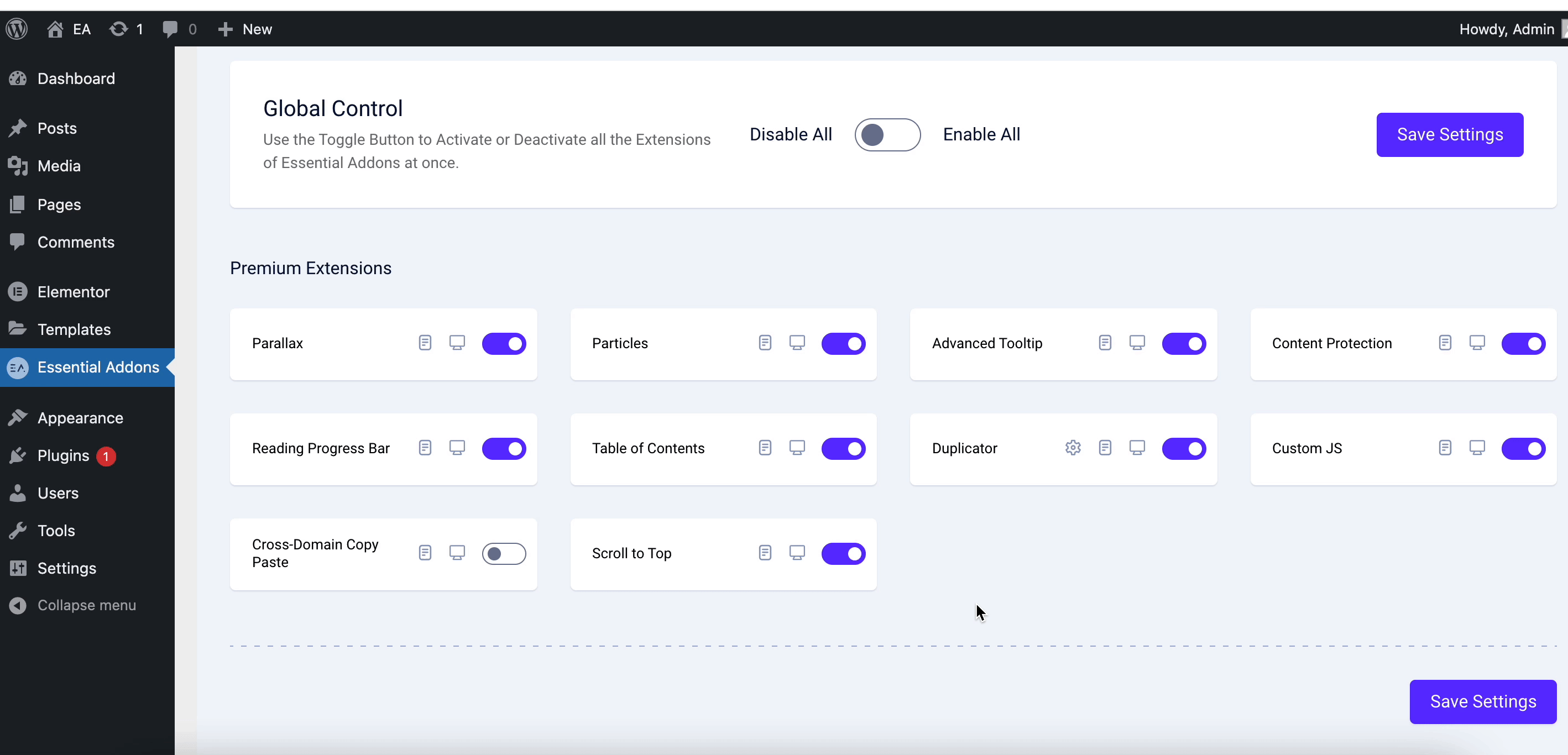
Task: Open Scroll to Top documentation icon
Action: click(765, 553)
